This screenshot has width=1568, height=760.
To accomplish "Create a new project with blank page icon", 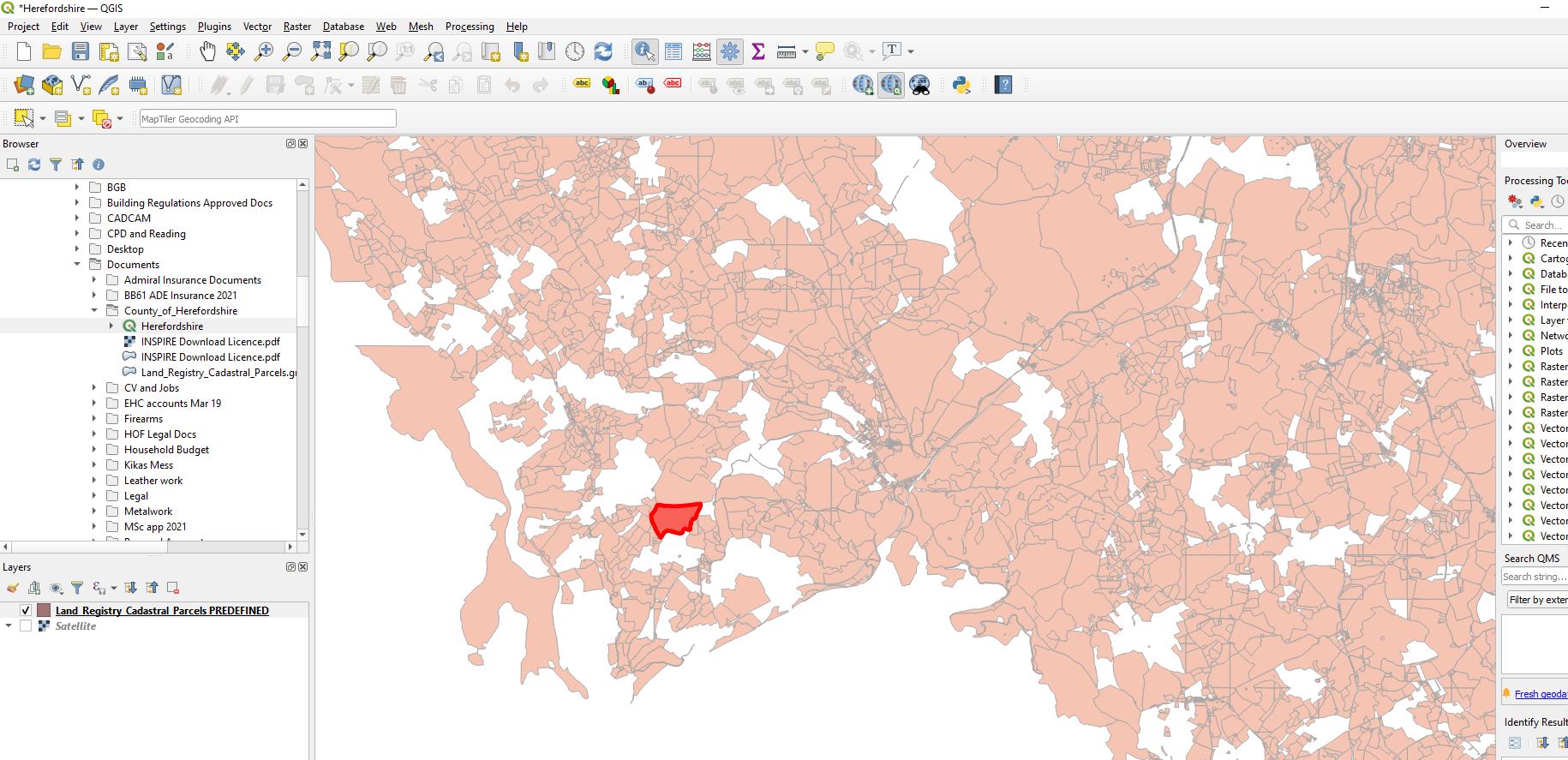I will tap(24, 51).
